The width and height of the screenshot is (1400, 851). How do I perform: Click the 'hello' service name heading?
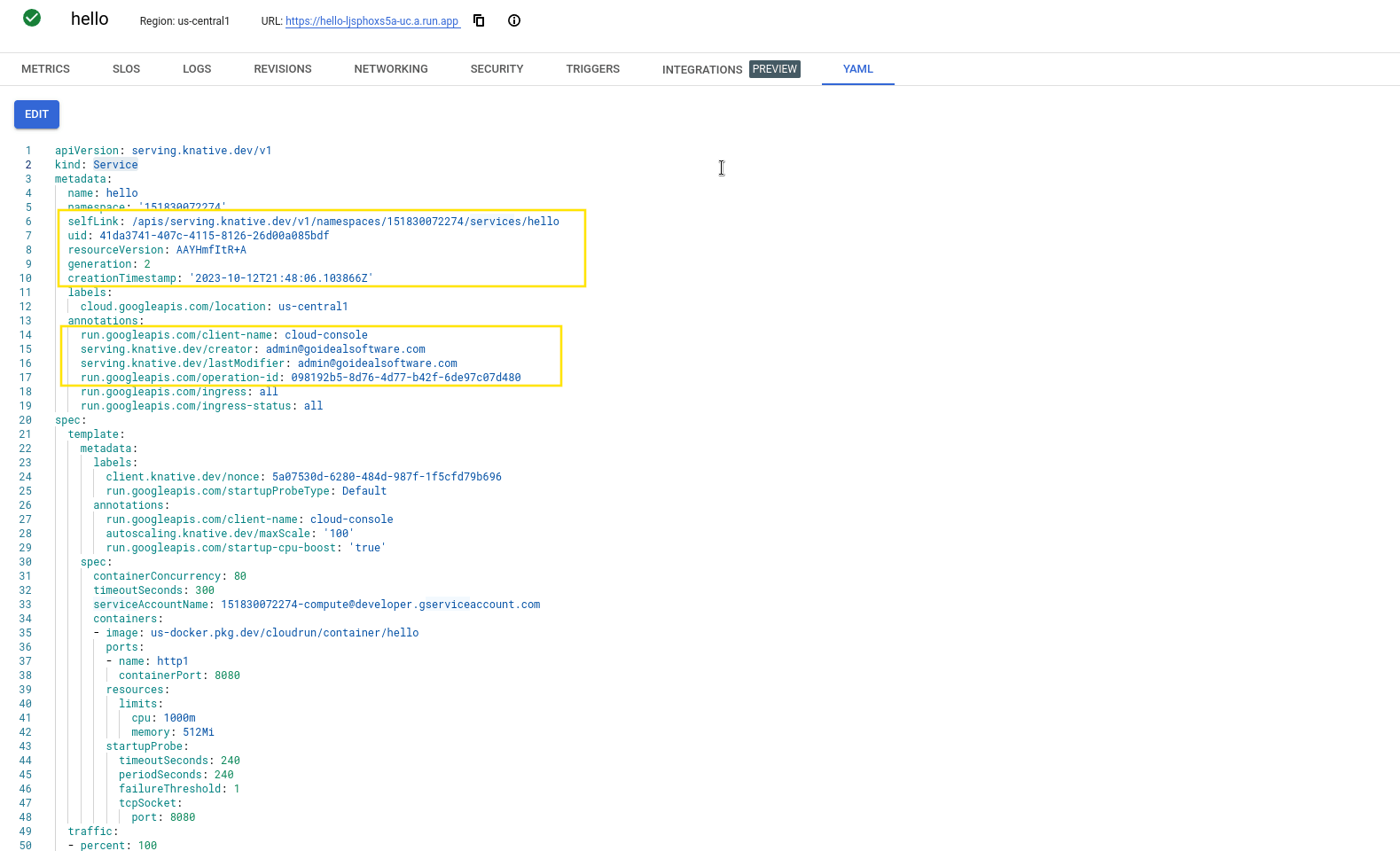[90, 19]
